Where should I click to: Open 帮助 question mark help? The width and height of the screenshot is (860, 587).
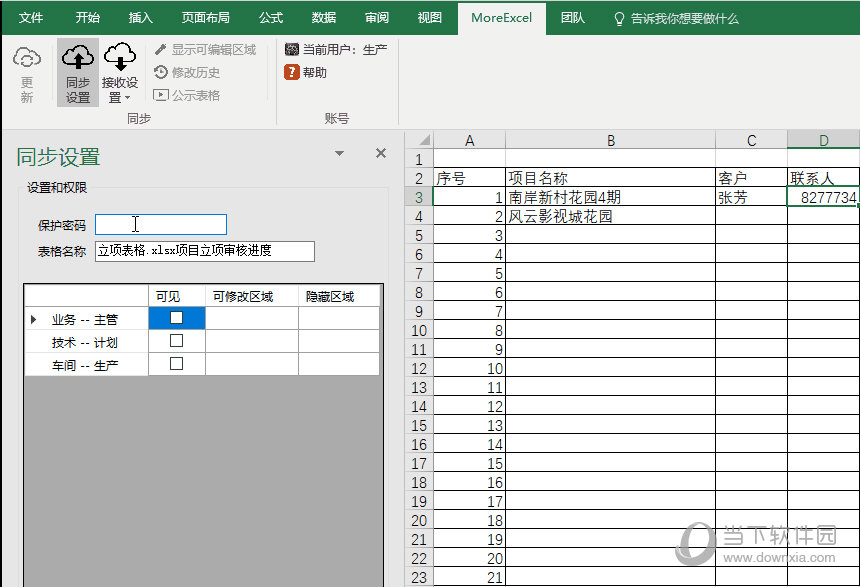(x=305, y=72)
